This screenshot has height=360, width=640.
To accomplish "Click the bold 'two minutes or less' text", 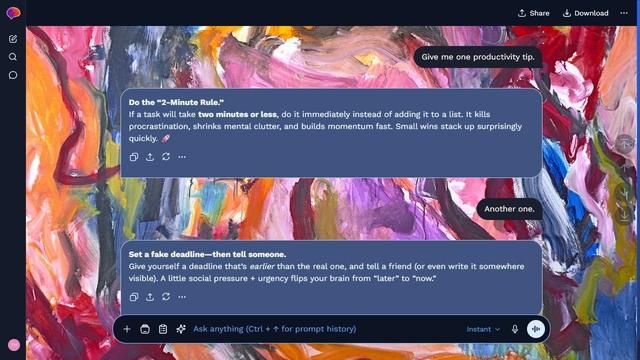I will (238, 114).
